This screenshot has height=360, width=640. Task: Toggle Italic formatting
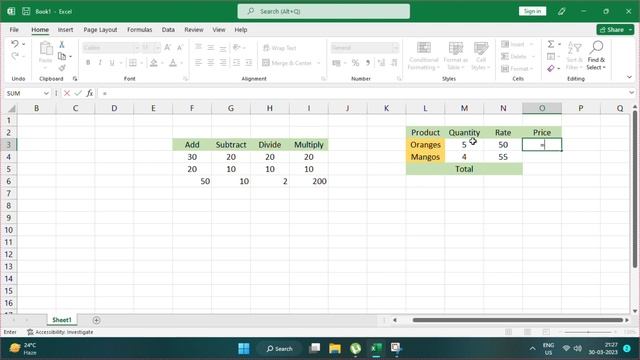point(100,63)
